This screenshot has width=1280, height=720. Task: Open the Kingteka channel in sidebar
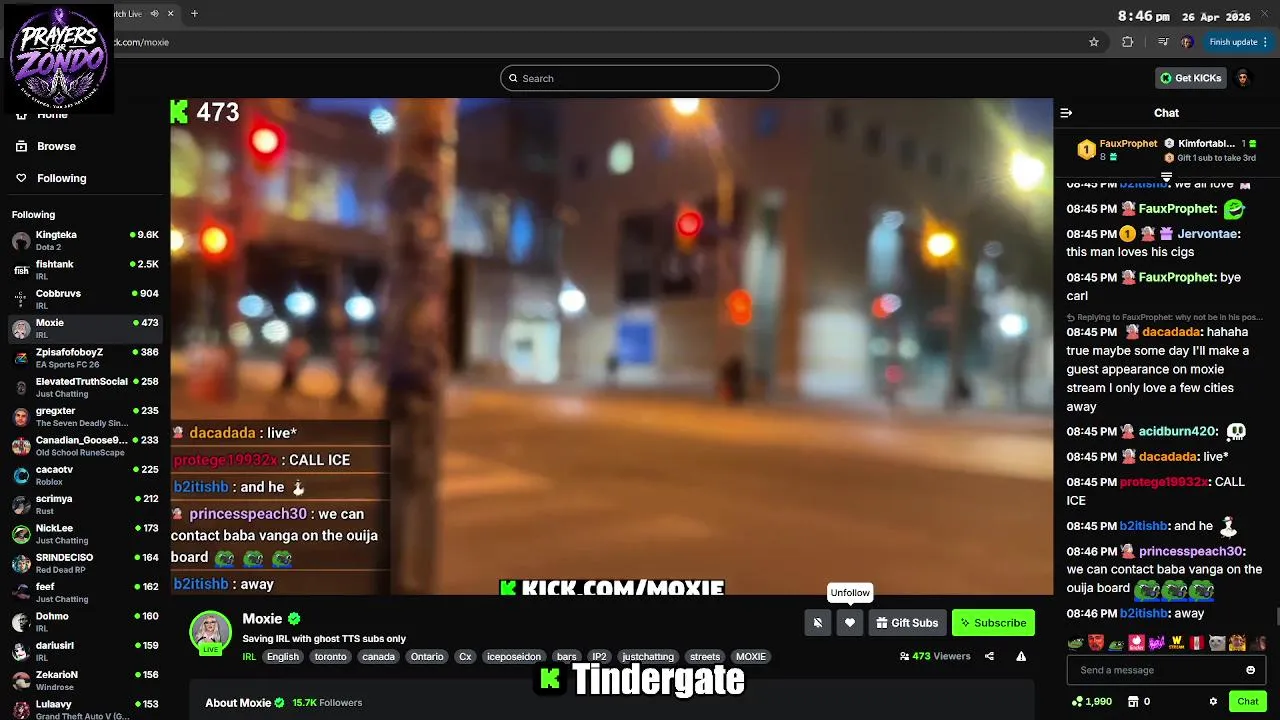pyautogui.click(x=85, y=240)
